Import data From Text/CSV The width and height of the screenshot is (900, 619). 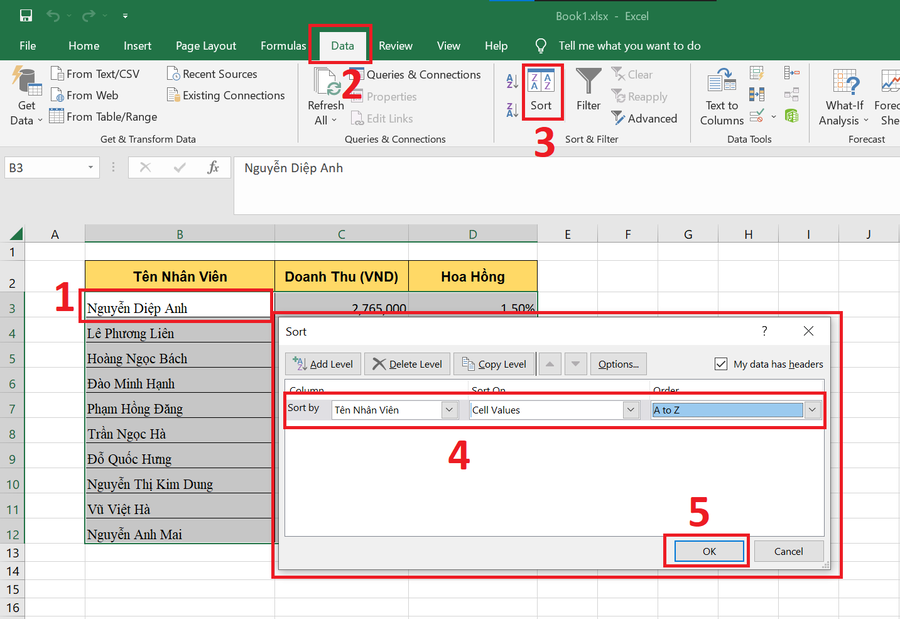[x=96, y=74]
